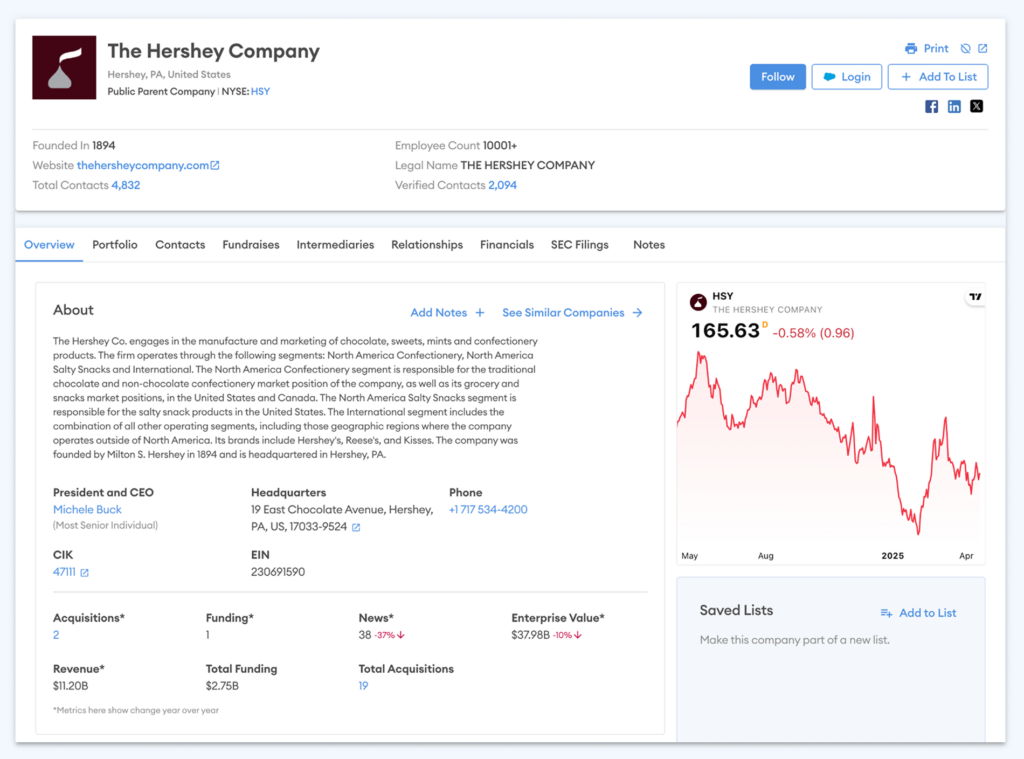Click 'Hershey, PA, United States' location text
The image size is (1024, 759).
point(169,74)
